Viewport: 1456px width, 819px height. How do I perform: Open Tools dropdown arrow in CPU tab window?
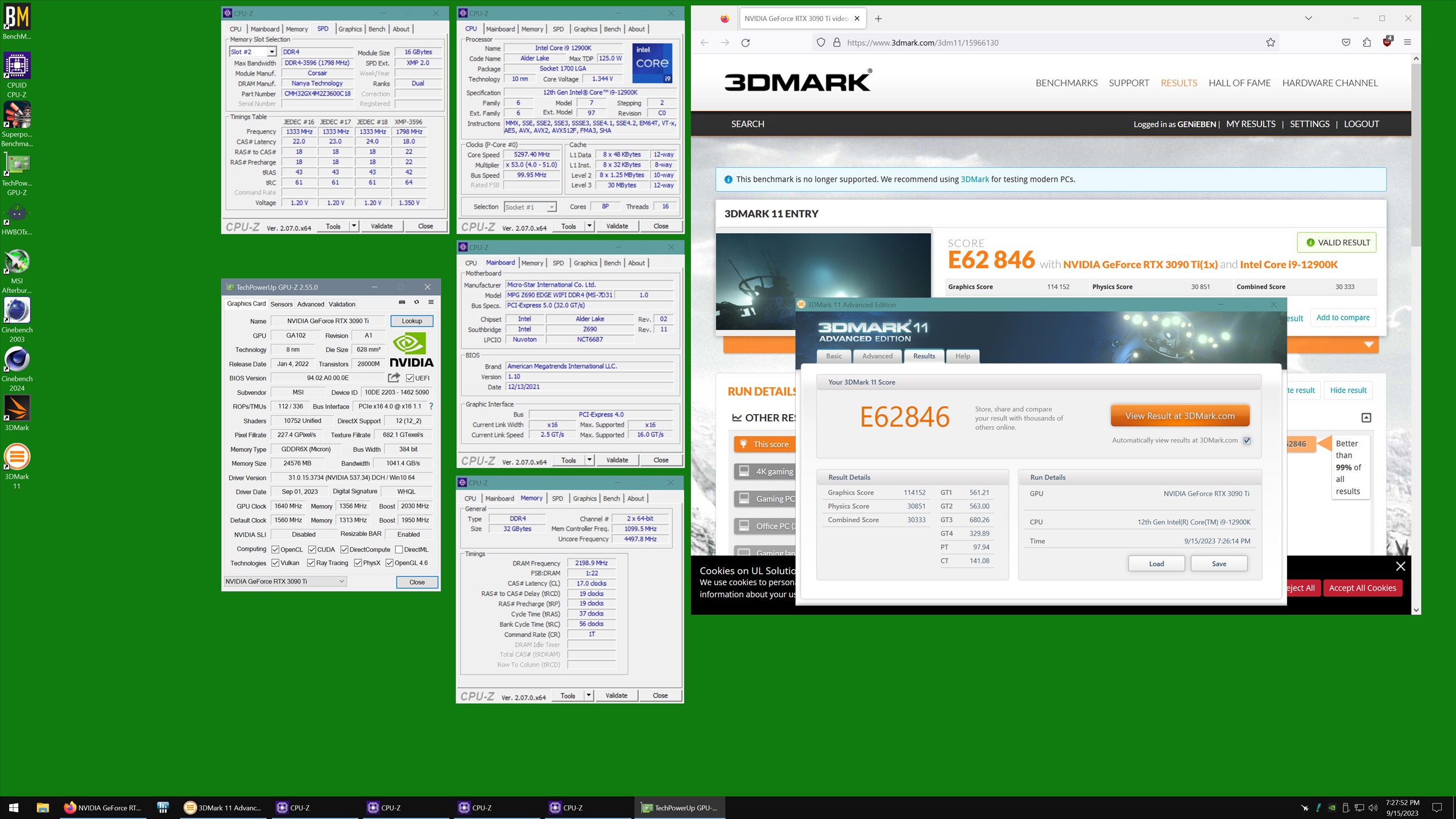(x=589, y=226)
